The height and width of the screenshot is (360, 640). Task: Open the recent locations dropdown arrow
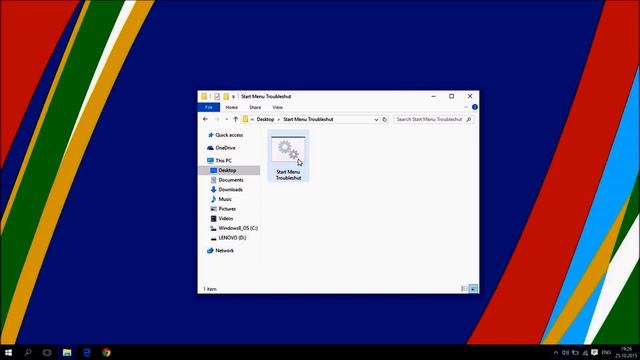(x=227, y=119)
